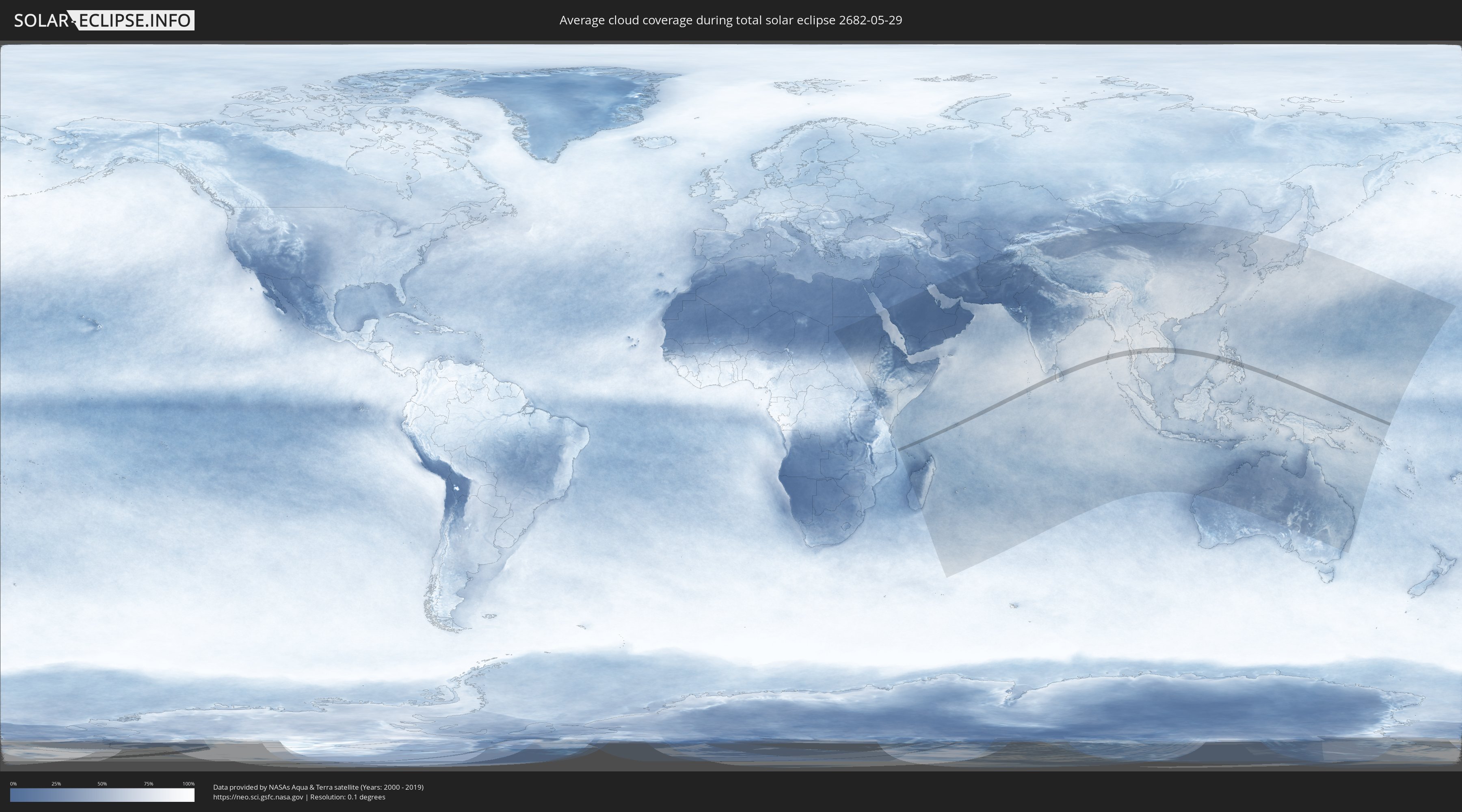
Task: Click the '50%' legend label
Action: pyautogui.click(x=102, y=784)
